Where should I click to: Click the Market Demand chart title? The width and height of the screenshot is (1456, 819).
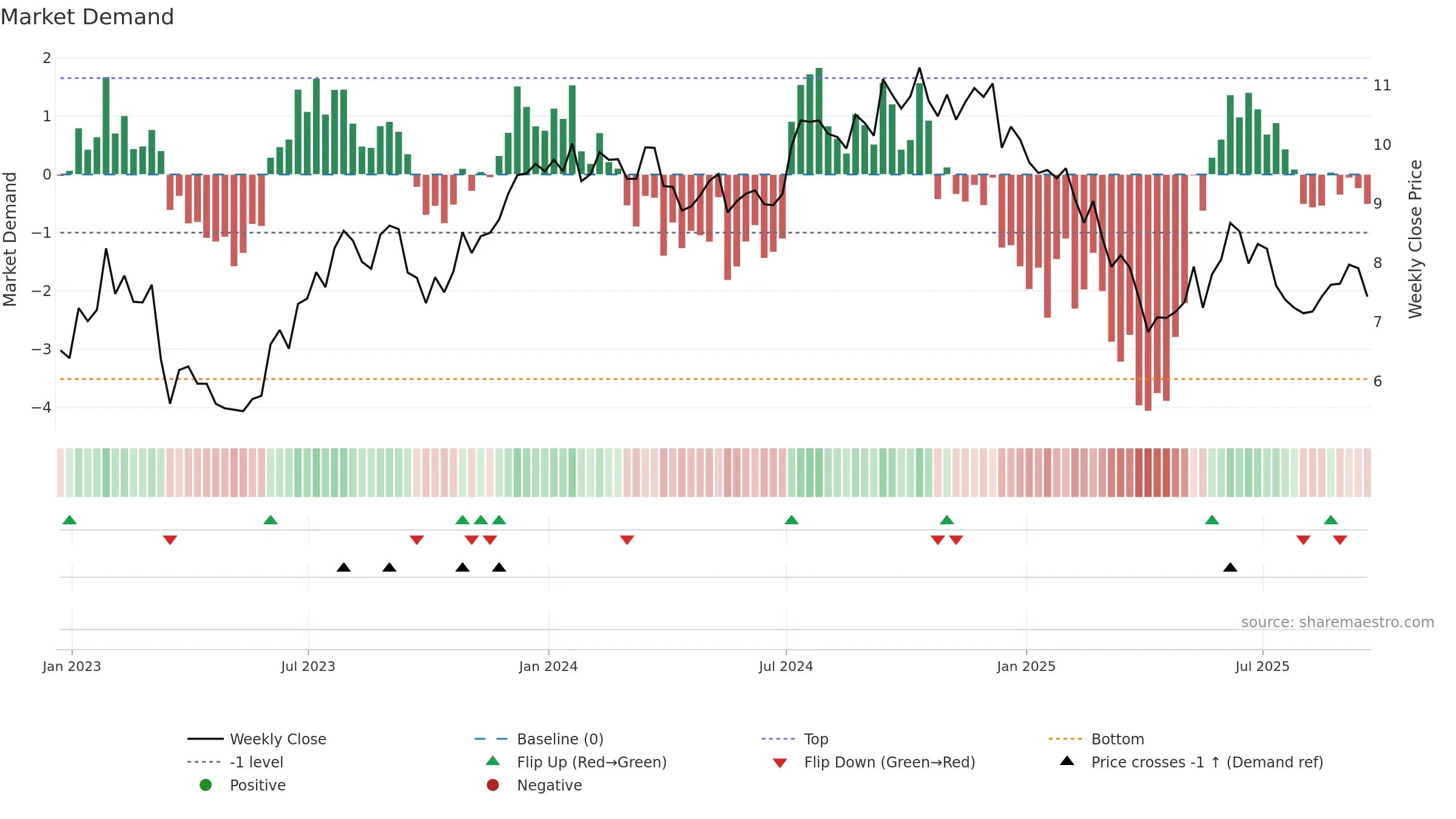point(87,17)
